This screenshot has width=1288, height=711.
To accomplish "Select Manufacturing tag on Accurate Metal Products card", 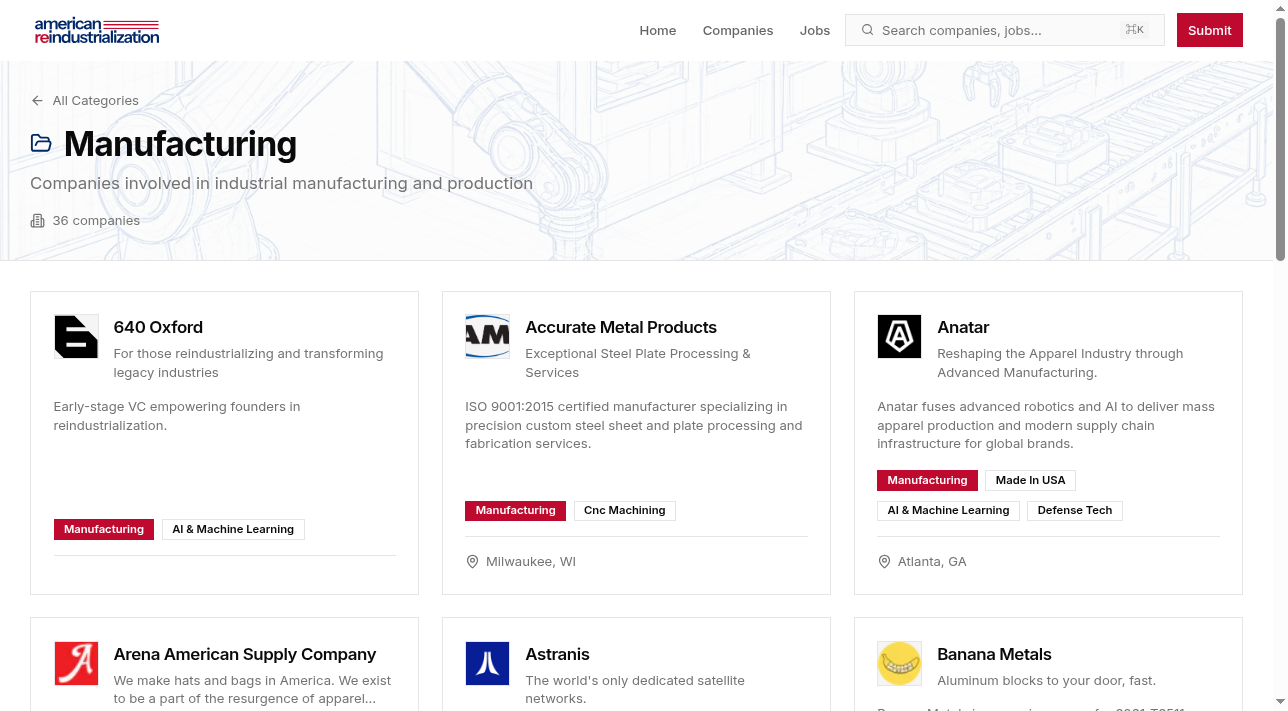I will (x=515, y=511).
